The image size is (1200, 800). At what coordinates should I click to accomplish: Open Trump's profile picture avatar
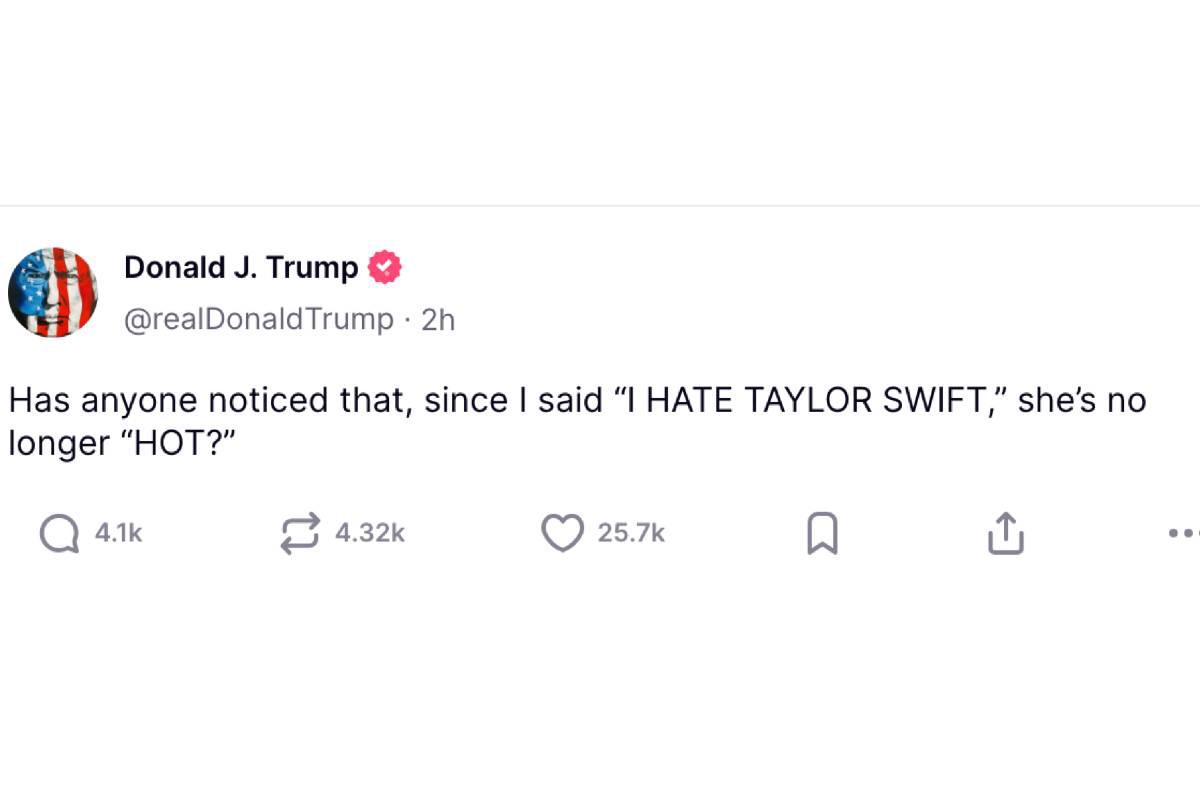[54, 291]
